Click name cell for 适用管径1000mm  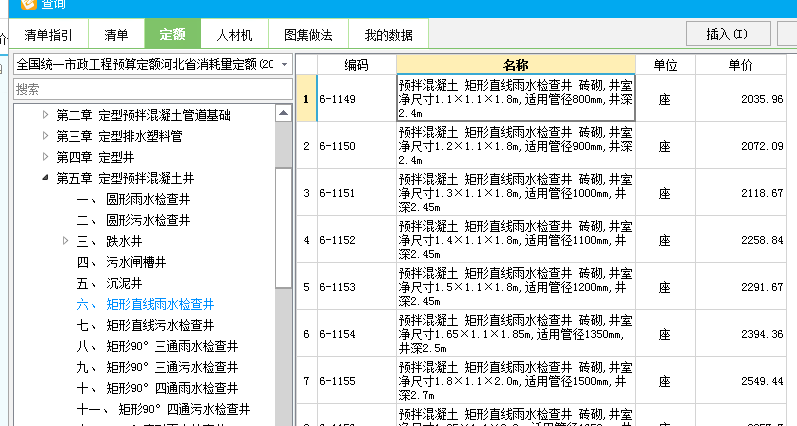[x=515, y=193]
